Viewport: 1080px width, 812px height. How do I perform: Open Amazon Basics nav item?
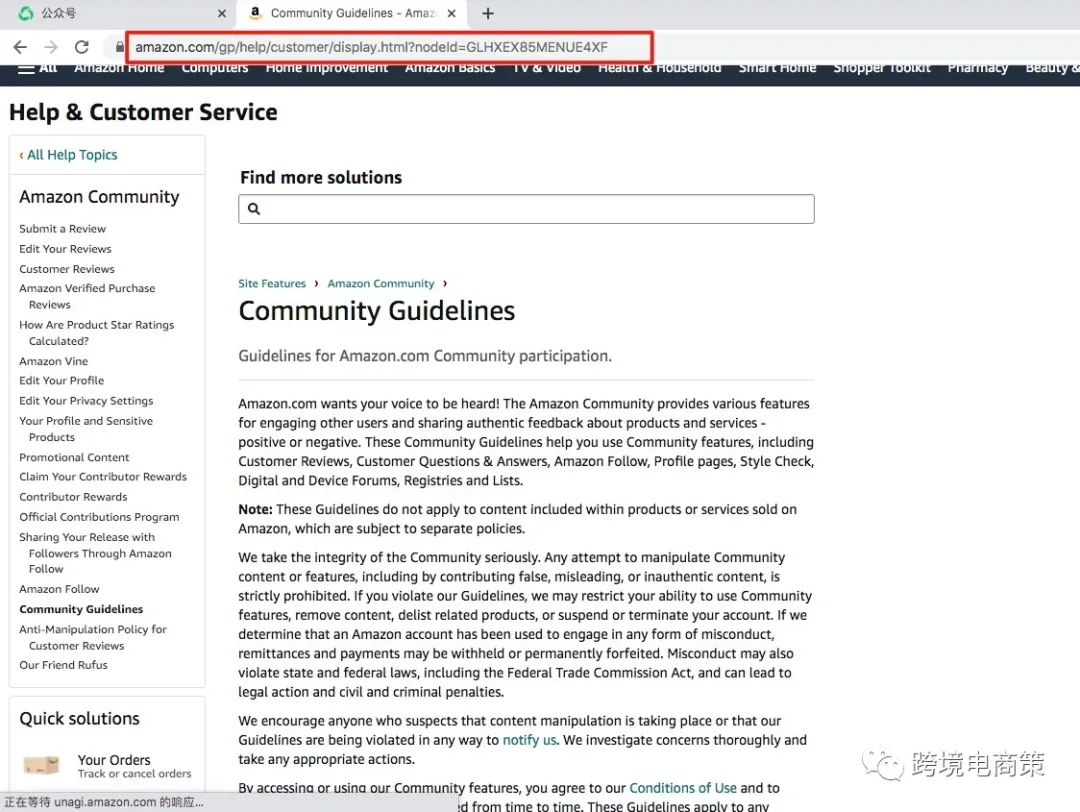[450, 68]
